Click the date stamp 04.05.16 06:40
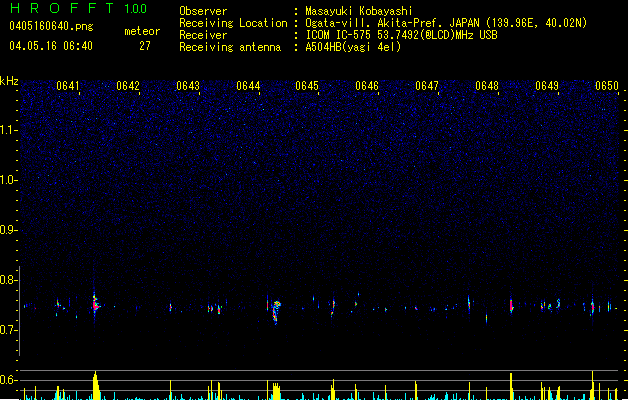The width and height of the screenshot is (629, 400). click(51, 46)
